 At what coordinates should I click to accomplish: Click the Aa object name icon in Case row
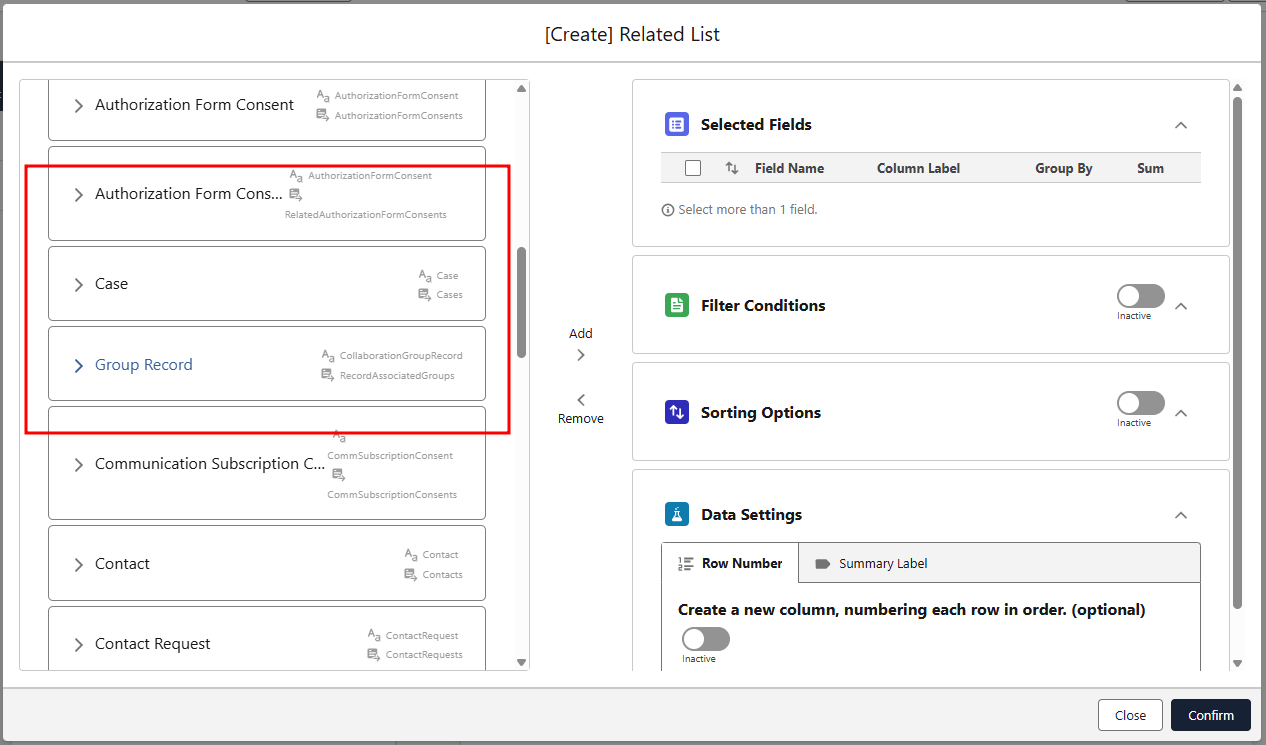click(x=425, y=276)
